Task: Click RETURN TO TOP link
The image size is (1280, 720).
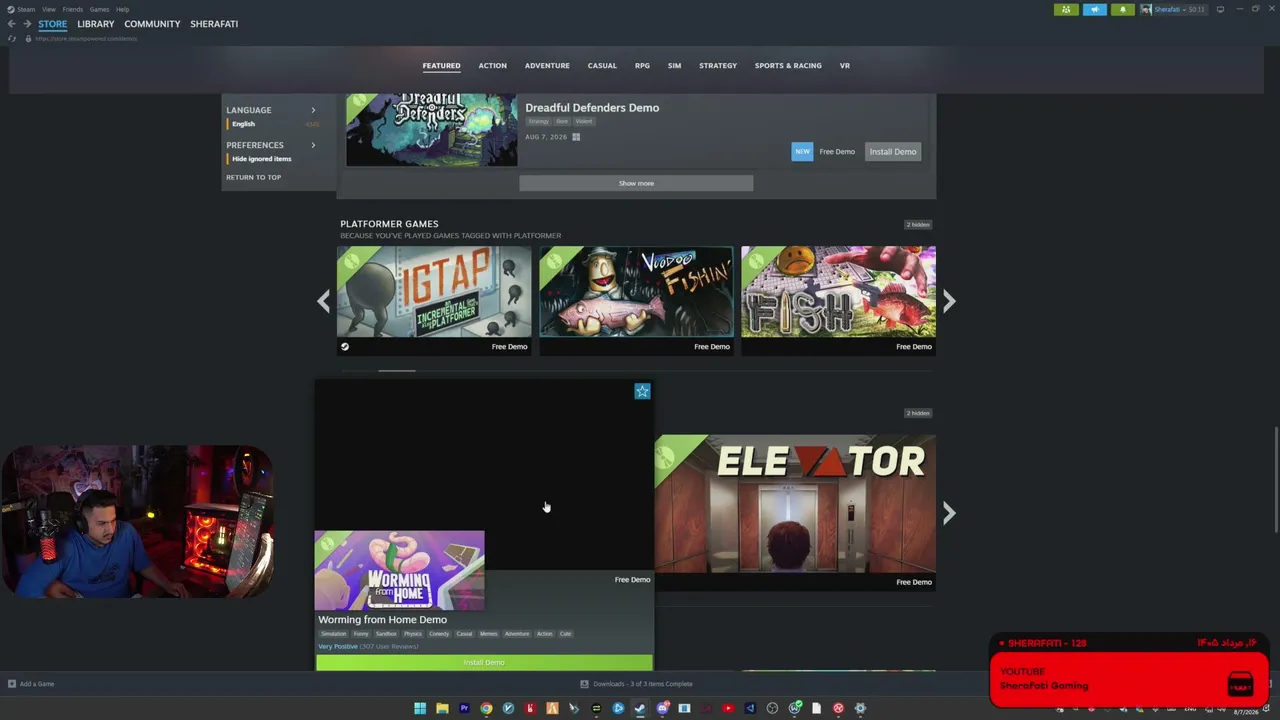Action: point(253,177)
